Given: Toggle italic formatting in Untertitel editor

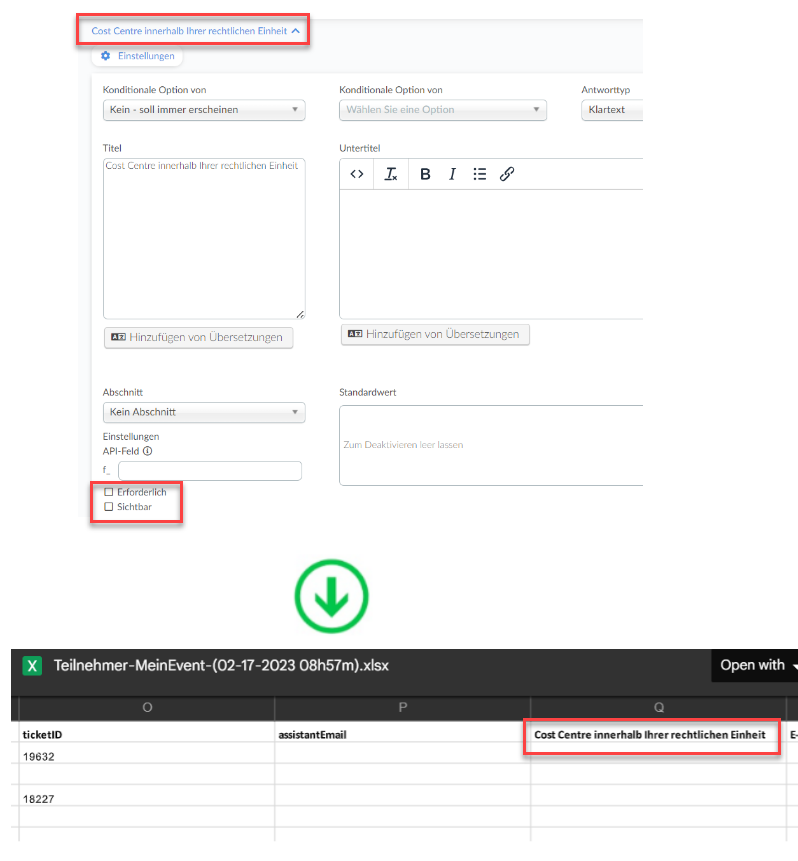Looking at the screenshot, I should (x=452, y=174).
